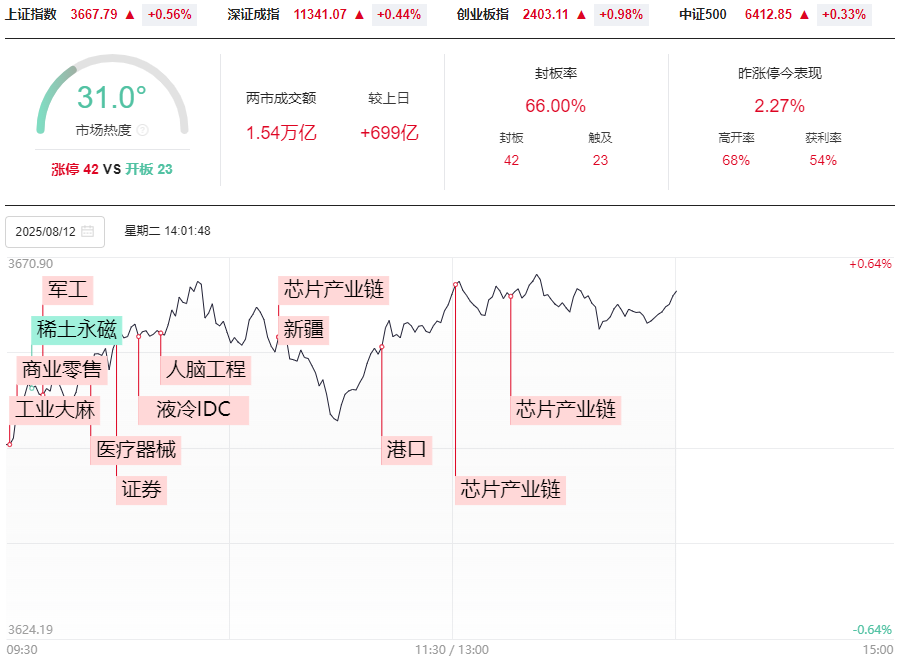Click the 证券 sector tag
This screenshot has height=665, width=902.
coord(141,490)
